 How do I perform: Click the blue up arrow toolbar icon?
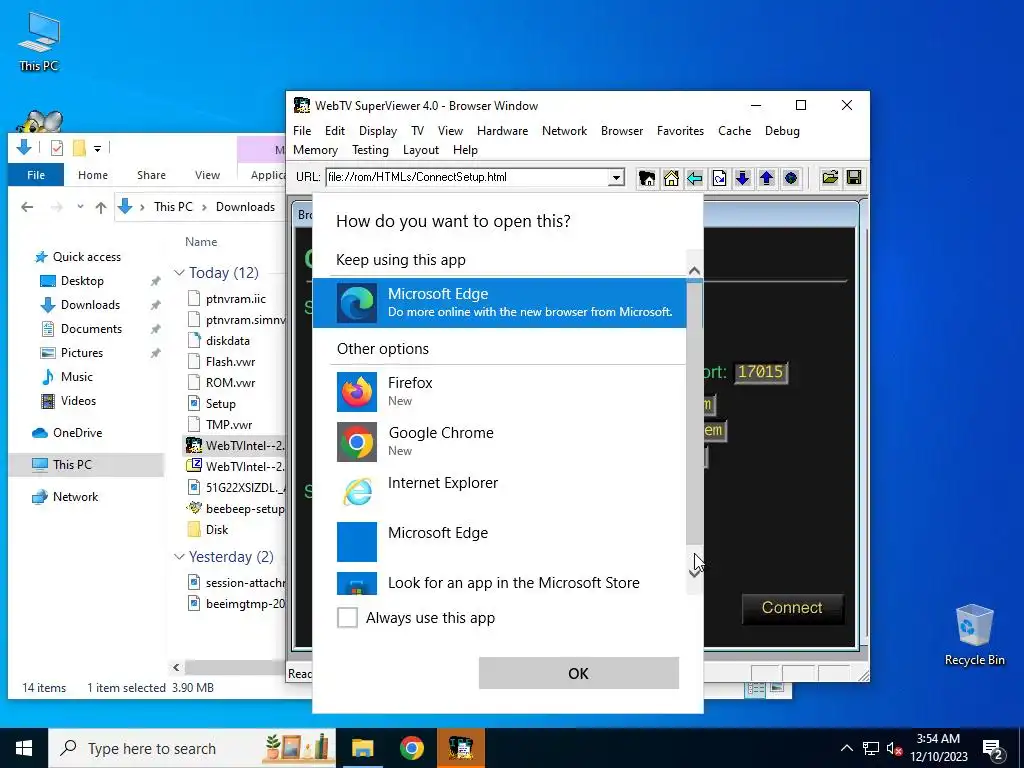[767, 178]
